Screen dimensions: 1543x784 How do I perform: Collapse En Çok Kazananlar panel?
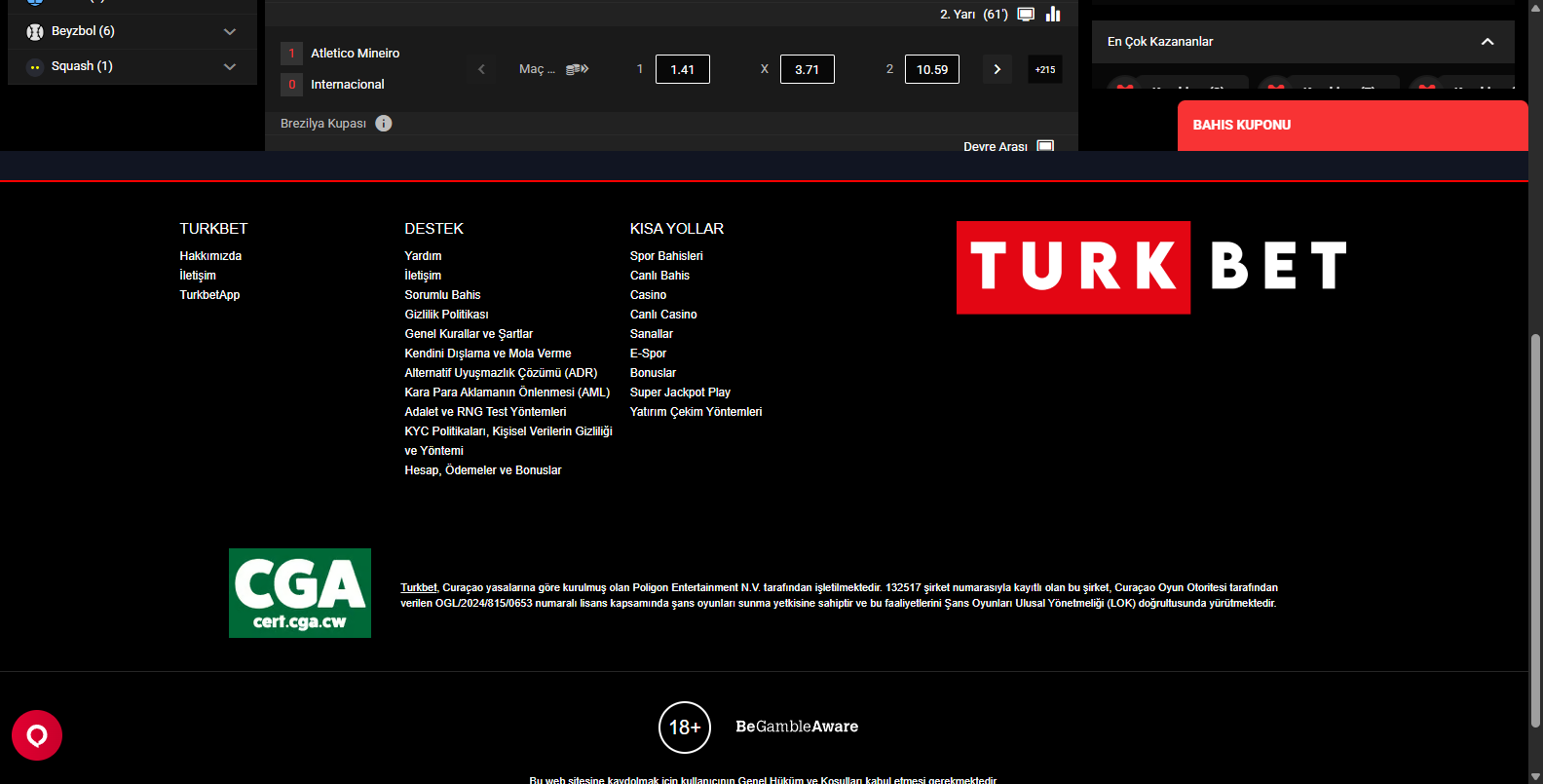1487,42
